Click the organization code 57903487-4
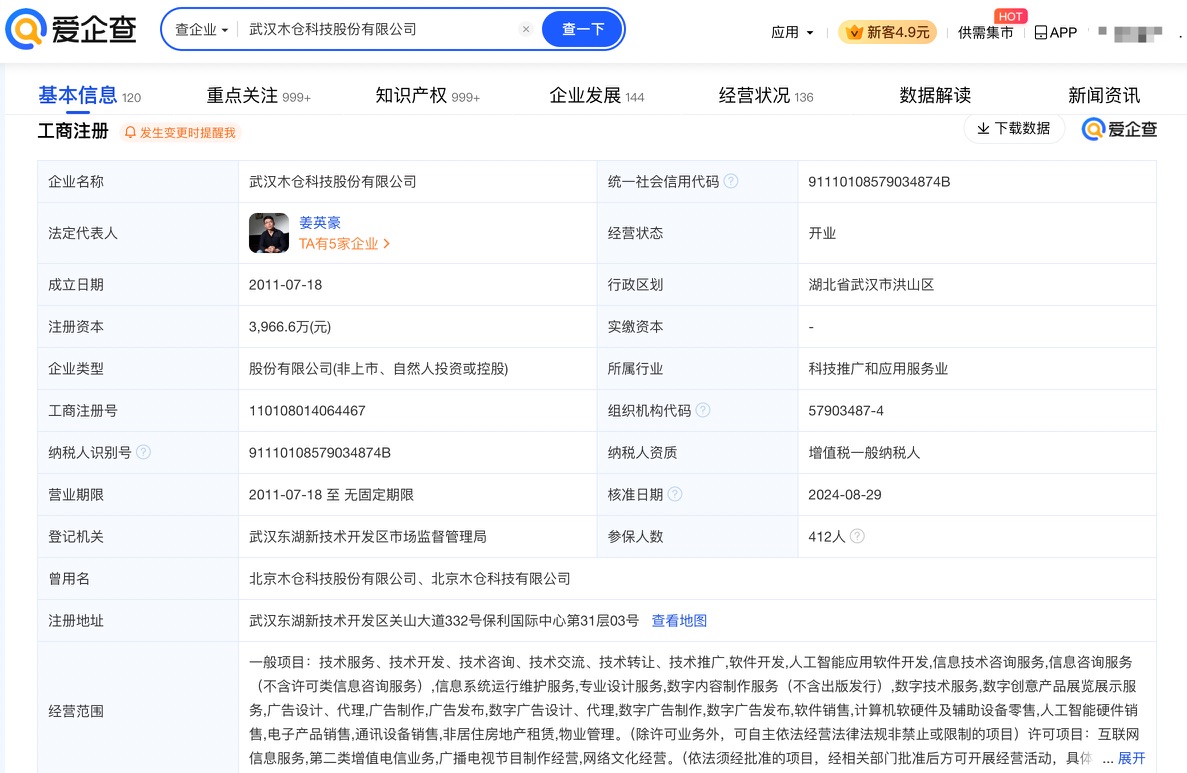 [x=846, y=410]
